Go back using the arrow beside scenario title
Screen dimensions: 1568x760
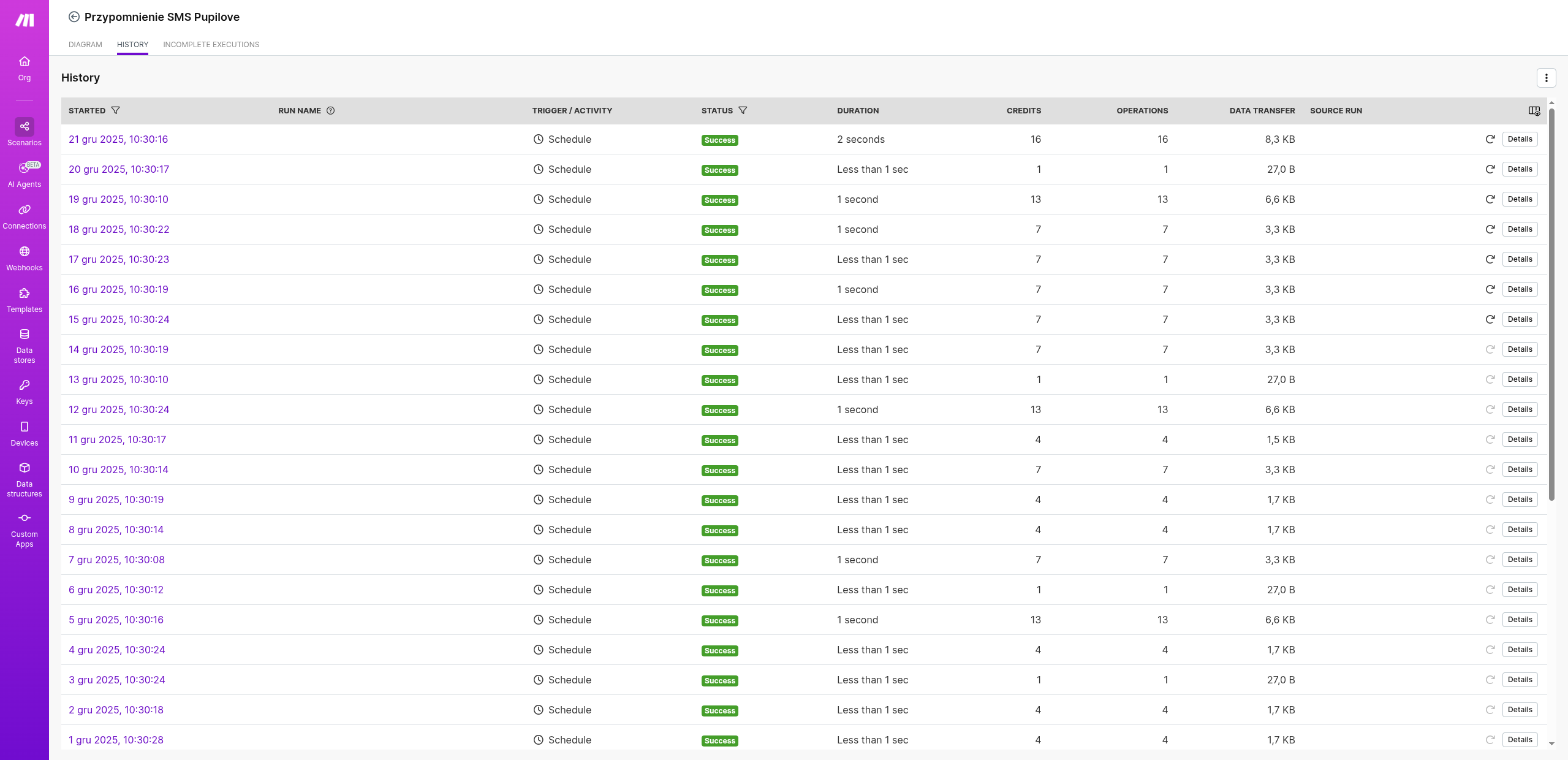tap(74, 17)
